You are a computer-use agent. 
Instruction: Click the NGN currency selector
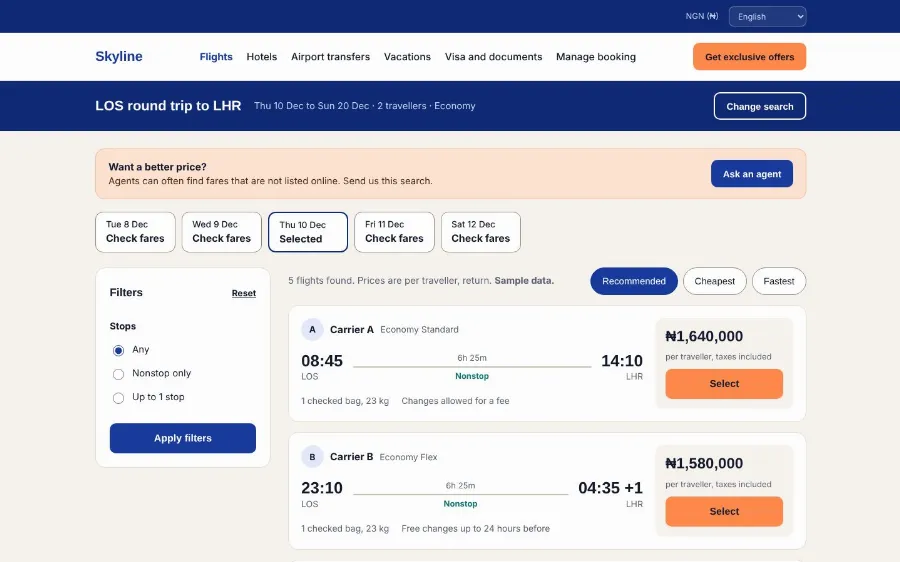click(x=701, y=16)
